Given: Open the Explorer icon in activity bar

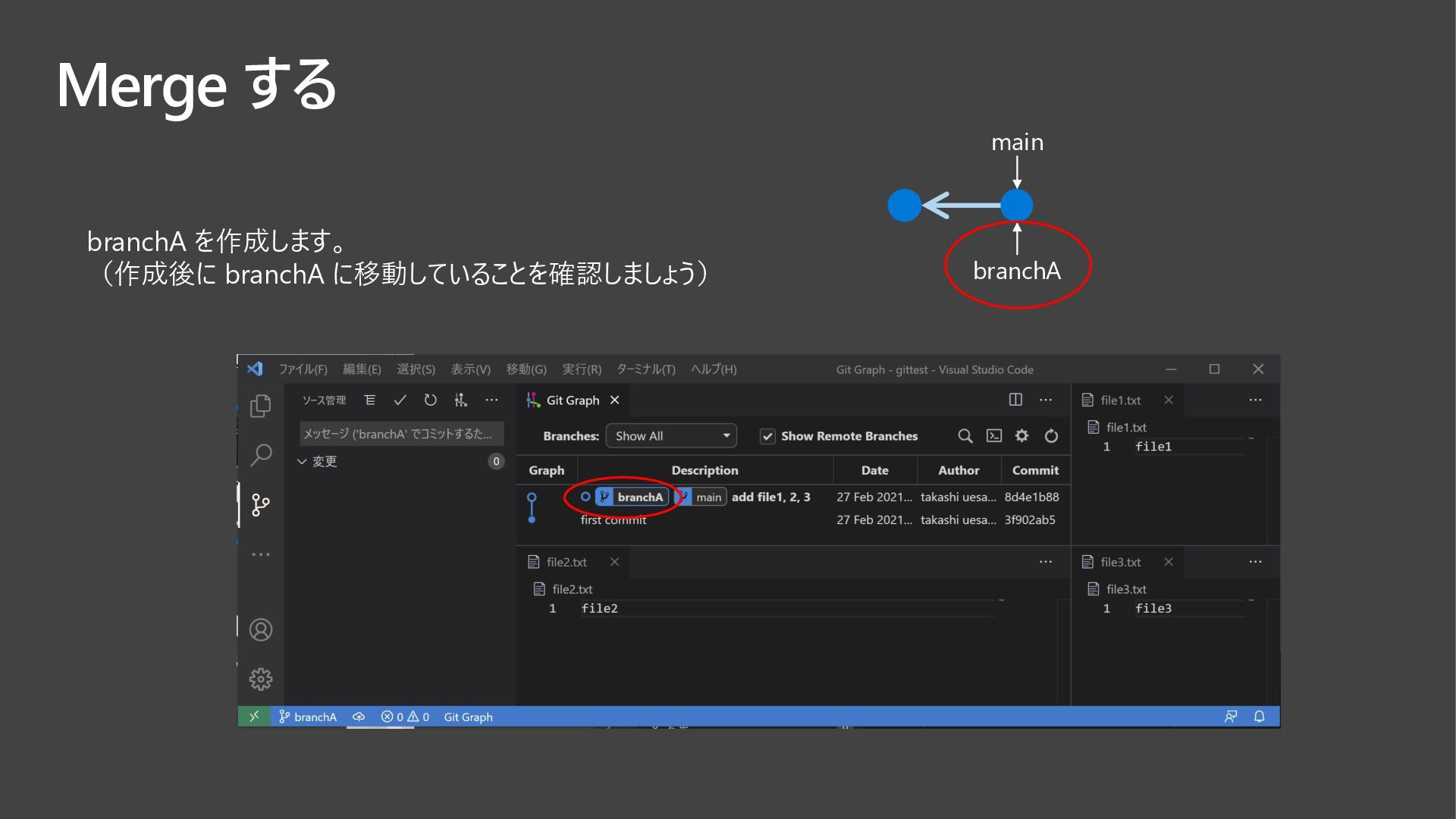Looking at the screenshot, I should pos(260,406).
